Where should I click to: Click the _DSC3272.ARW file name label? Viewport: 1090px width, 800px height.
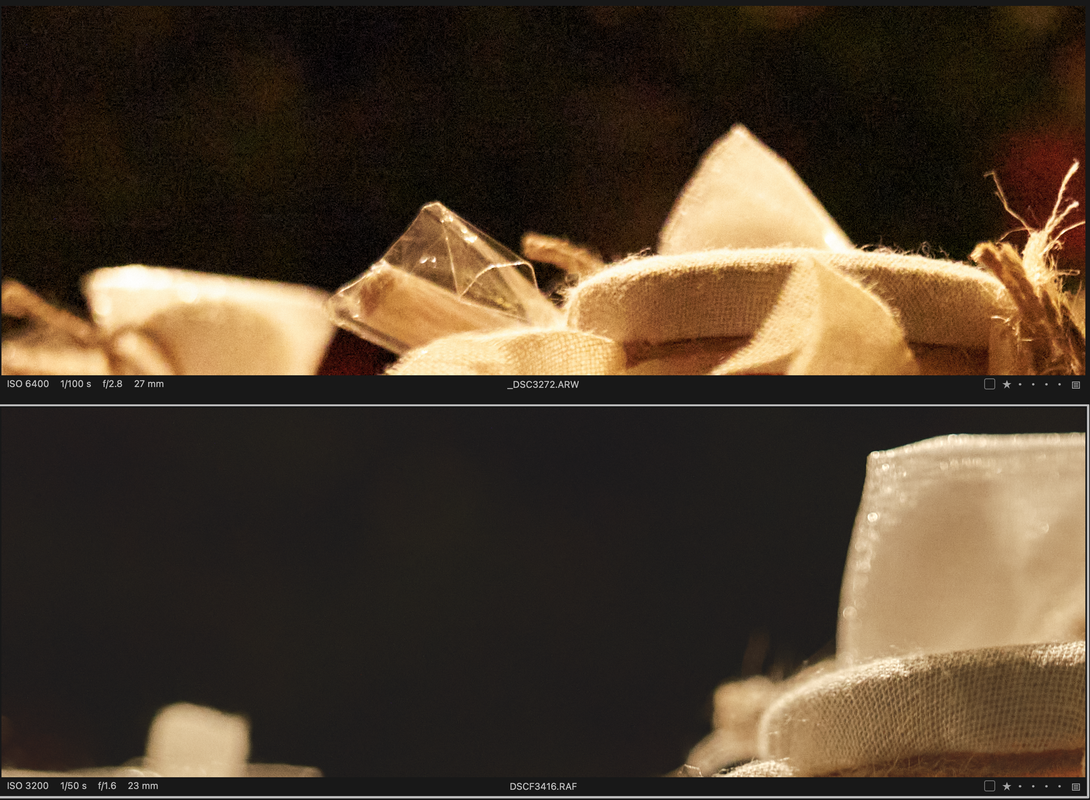tap(543, 384)
